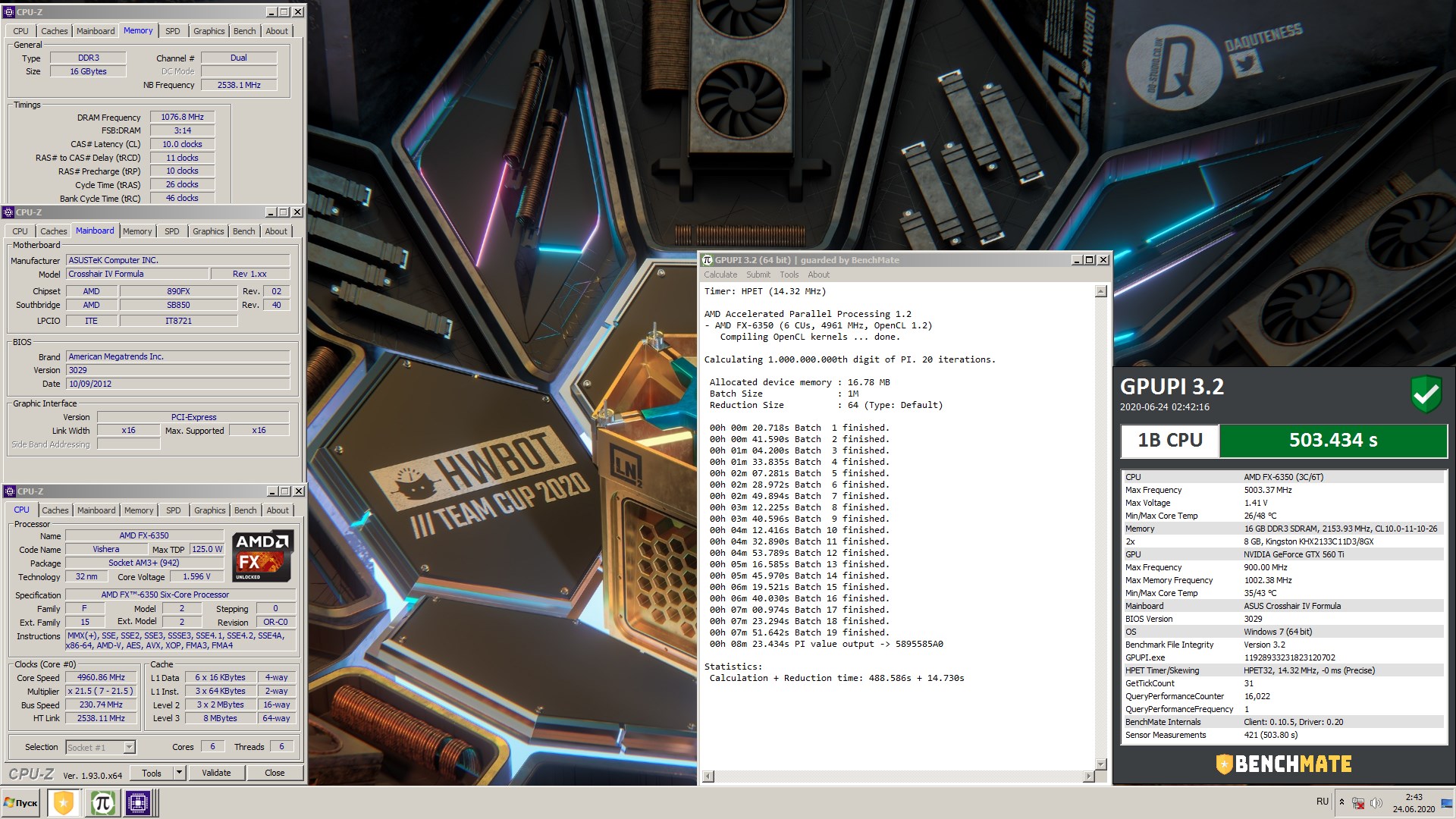Open the volume speaker tray icon

pyautogui.click(x=1376, y=802)
